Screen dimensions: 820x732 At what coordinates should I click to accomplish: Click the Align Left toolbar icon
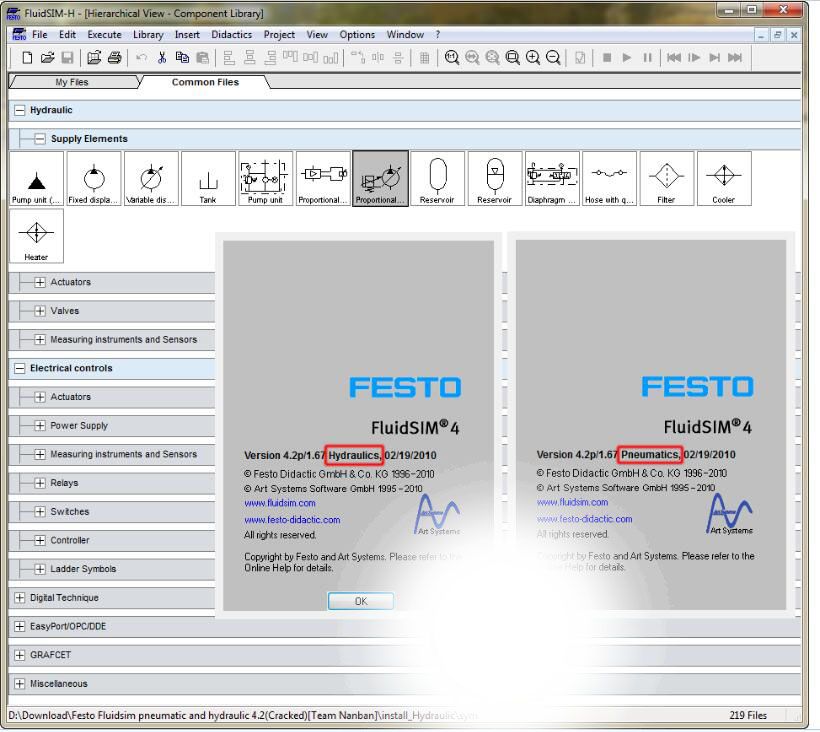pyautogui.click(x=229, y=58)
